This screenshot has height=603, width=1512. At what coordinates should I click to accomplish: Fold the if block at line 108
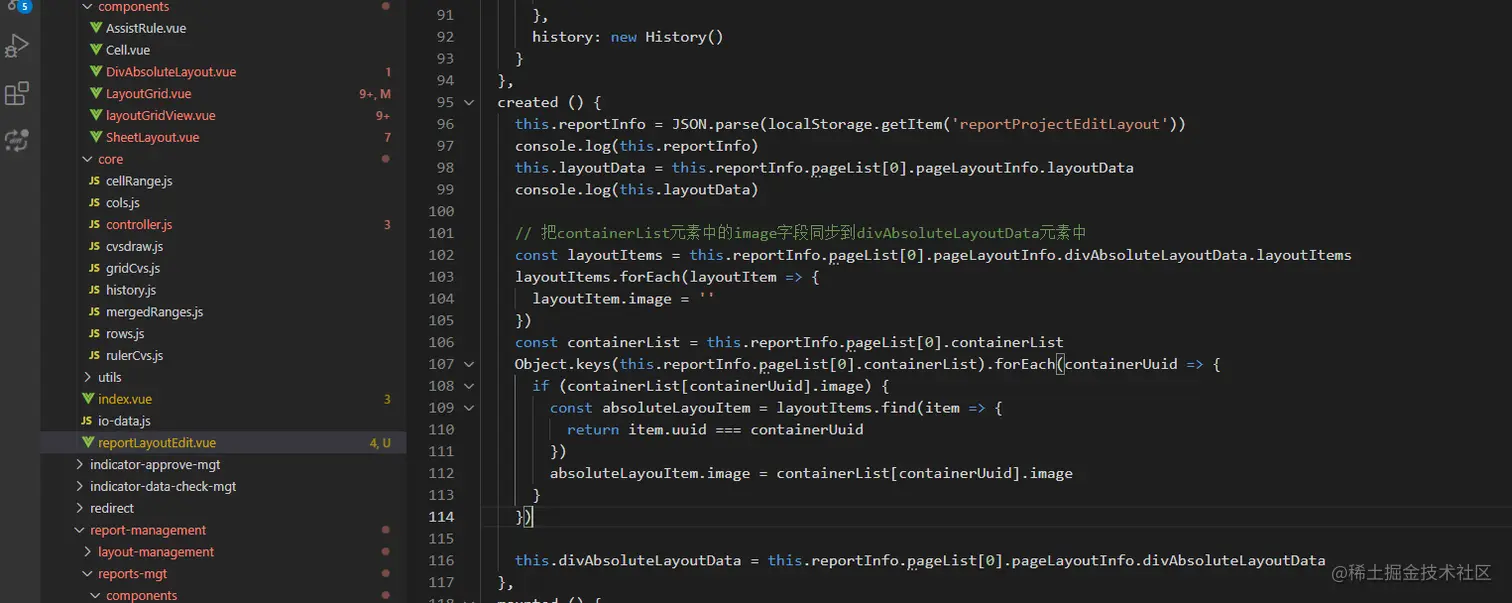(469, 386)
